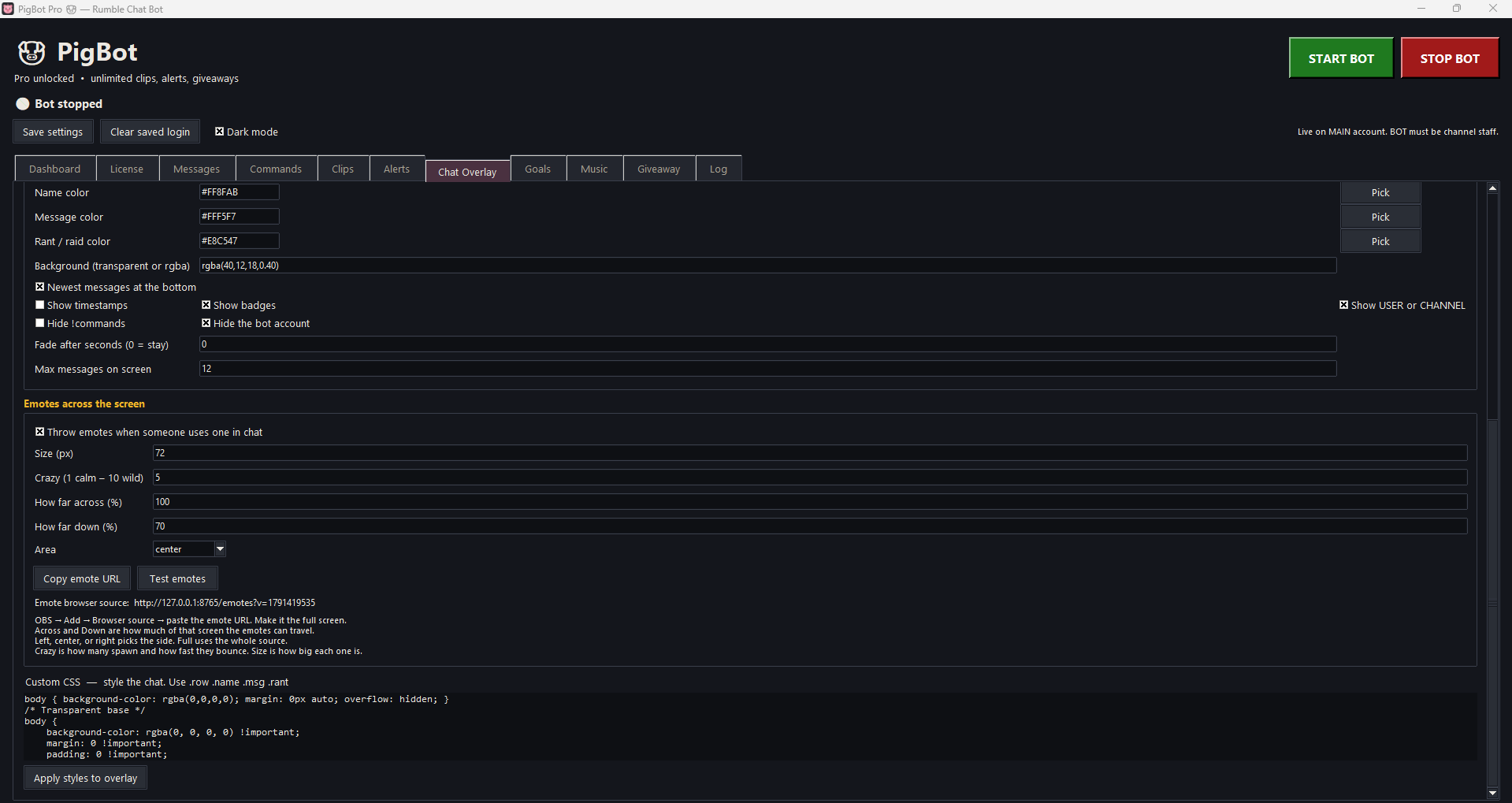Click the PigBot pig logo icon

[32, 53]
